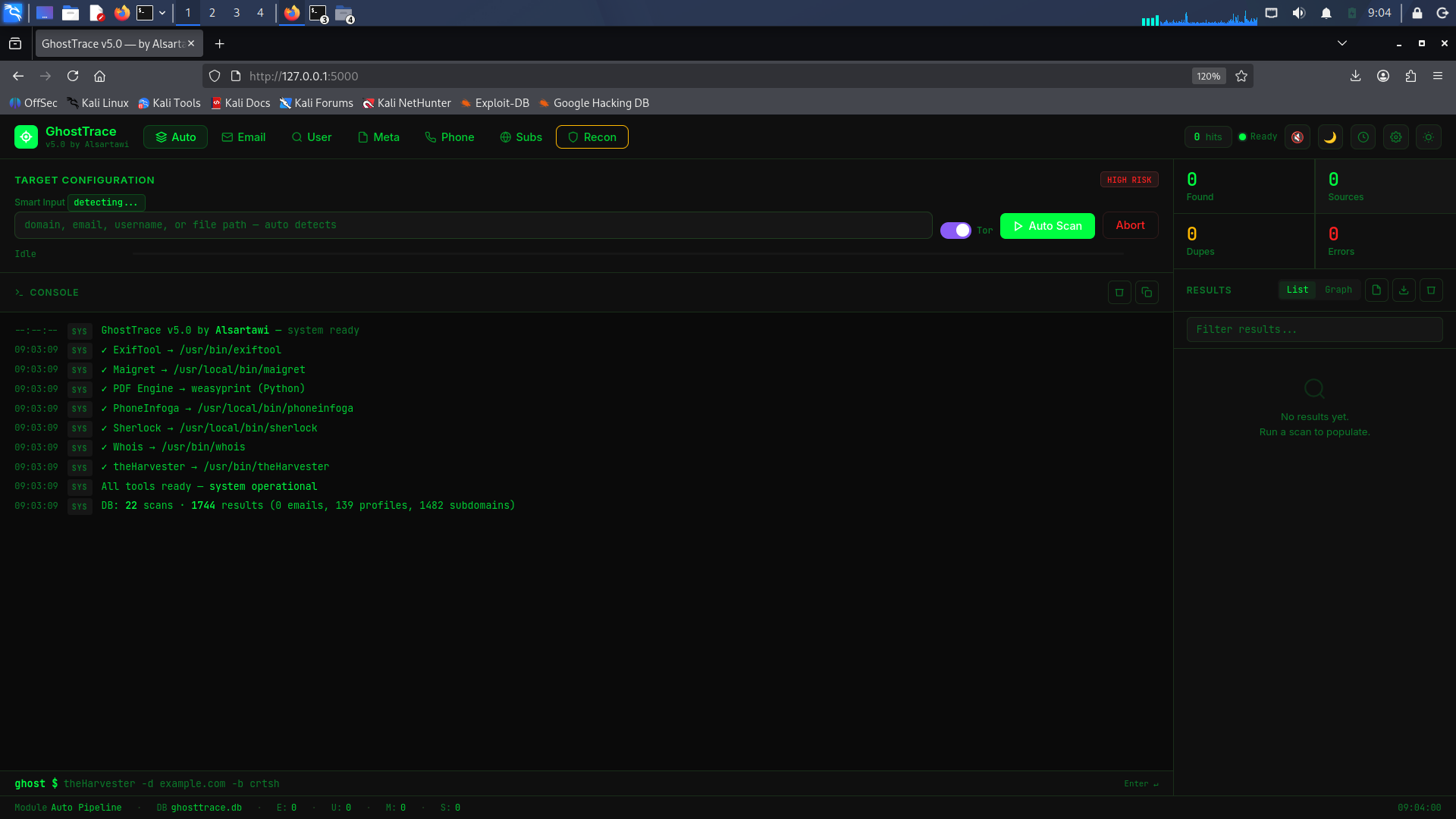Open scan history clock icon
Image resolution: width=1456 pixels, height=819 pixels.
click(x=1363, y=137)
